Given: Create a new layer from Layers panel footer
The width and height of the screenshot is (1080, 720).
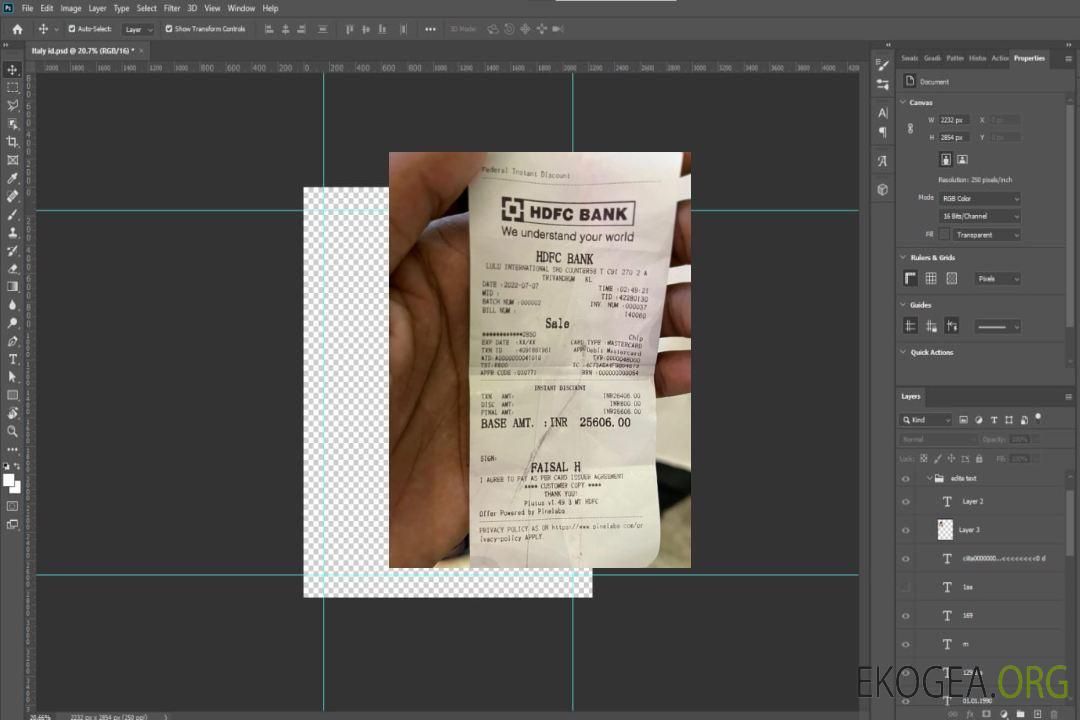Looking at the screenshot, I should pyautogui.click(x=1037, y=714).
